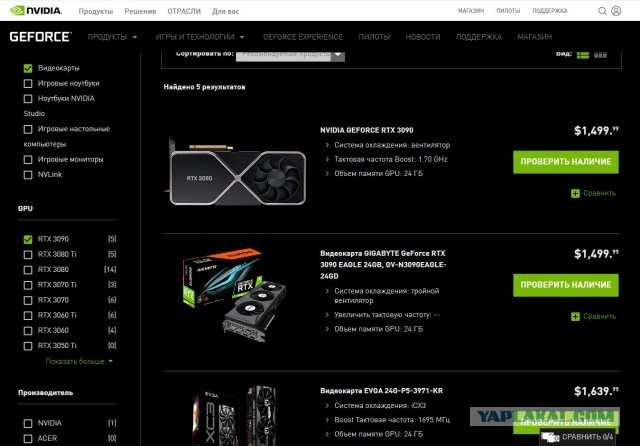Open the search magnifier icon
This screenshot has width=640, height=446.
click(602, 11)
